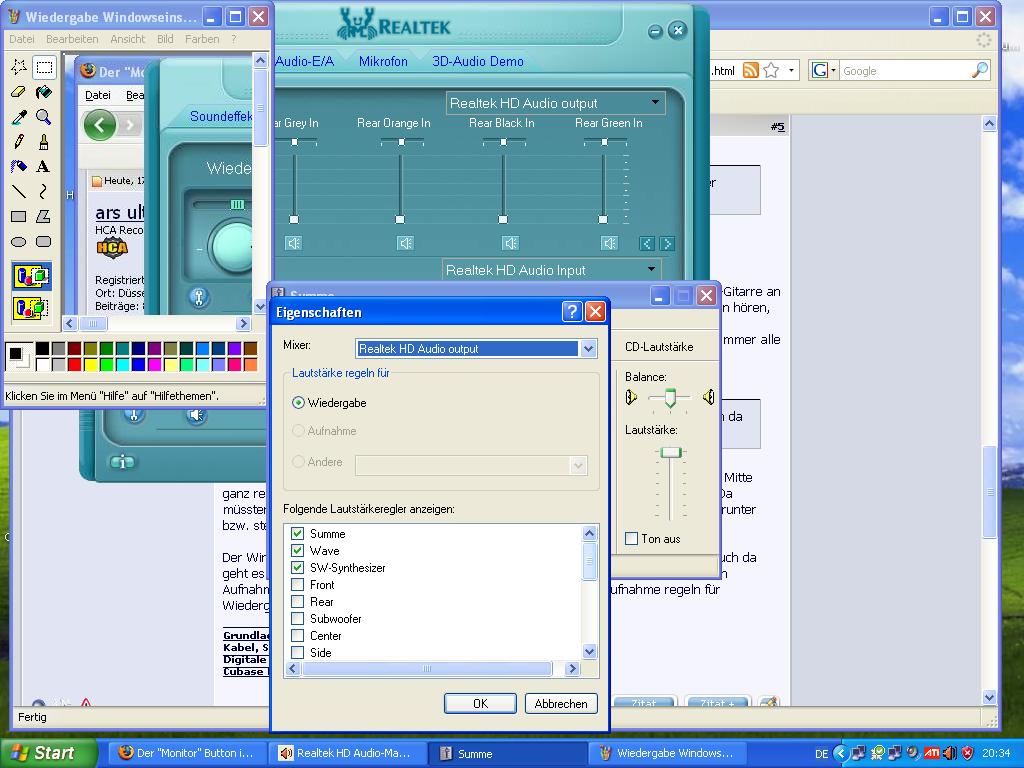Check the Subwoofer checkbox
Image resolution: width=1024 pixels, height=768 pixels.
click(297, 618)
